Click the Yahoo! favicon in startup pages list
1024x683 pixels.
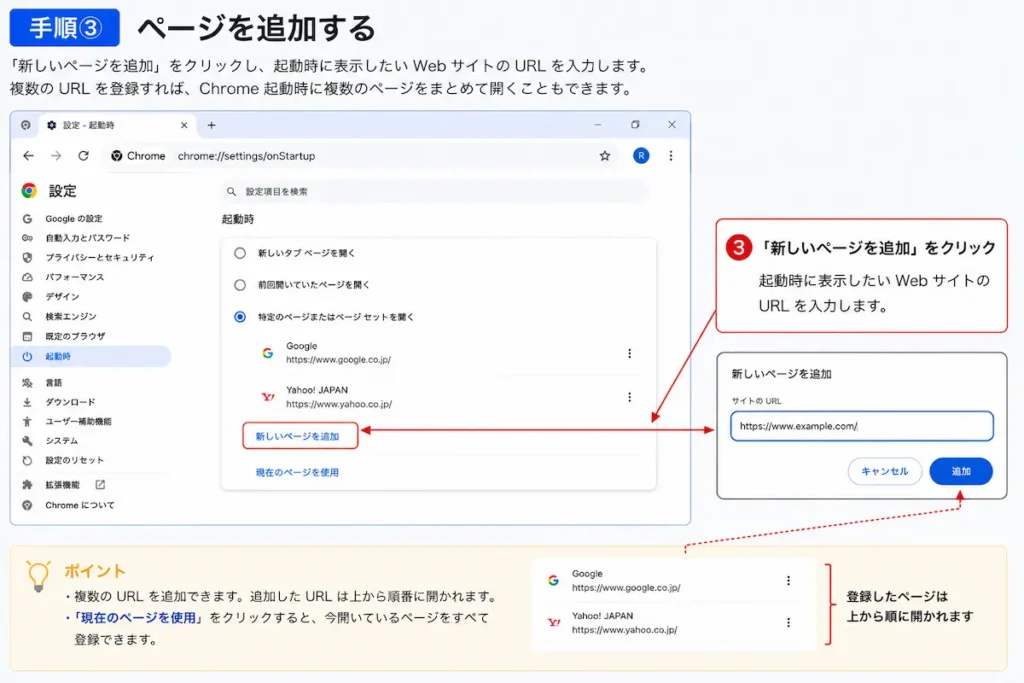pos(268,397)
